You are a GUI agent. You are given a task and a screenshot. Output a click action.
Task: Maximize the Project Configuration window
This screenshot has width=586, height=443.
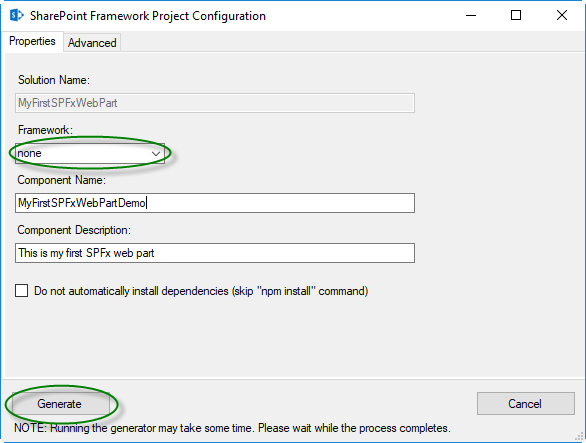coord(516,15)
